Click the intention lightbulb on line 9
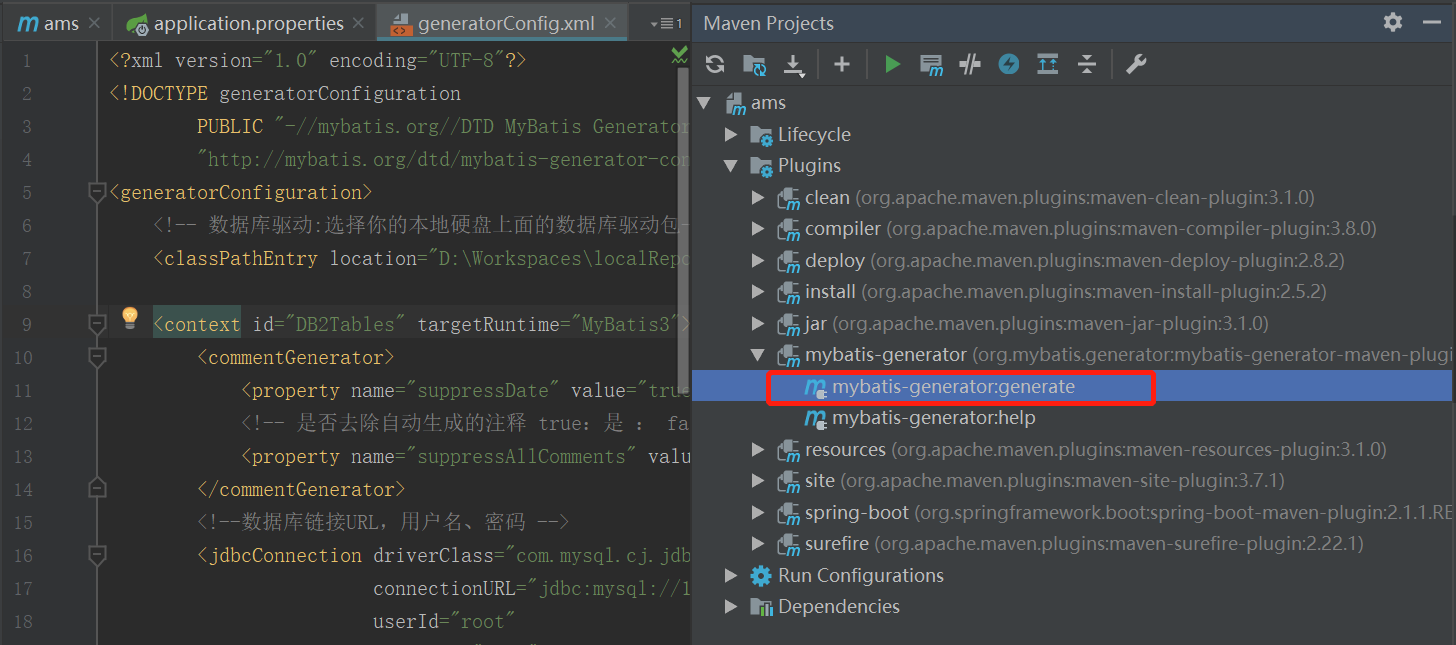Screen dimensions: 1456x645 (129, 318)
